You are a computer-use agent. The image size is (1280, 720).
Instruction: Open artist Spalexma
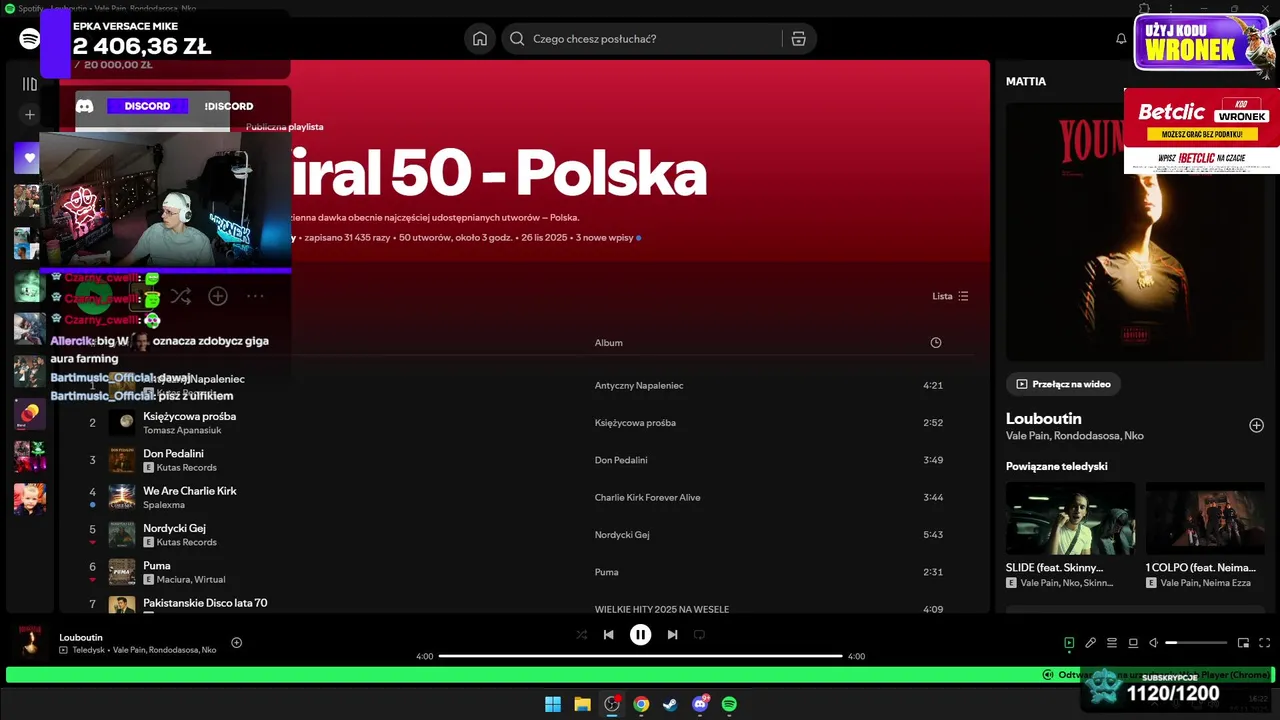[x=164, y=505]
